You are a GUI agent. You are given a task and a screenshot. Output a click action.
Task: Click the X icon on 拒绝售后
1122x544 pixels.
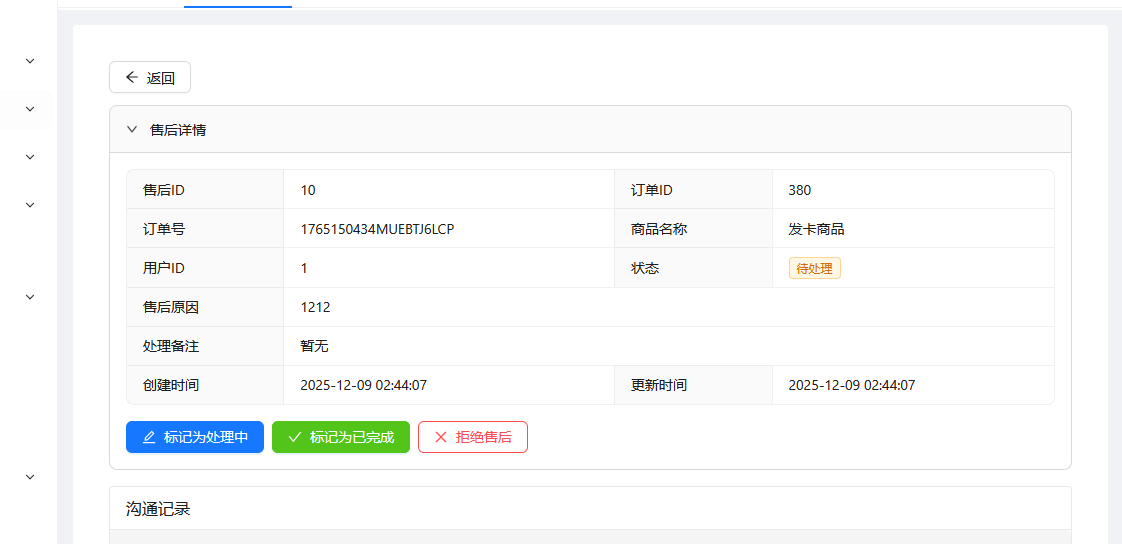tap(441, 437)
